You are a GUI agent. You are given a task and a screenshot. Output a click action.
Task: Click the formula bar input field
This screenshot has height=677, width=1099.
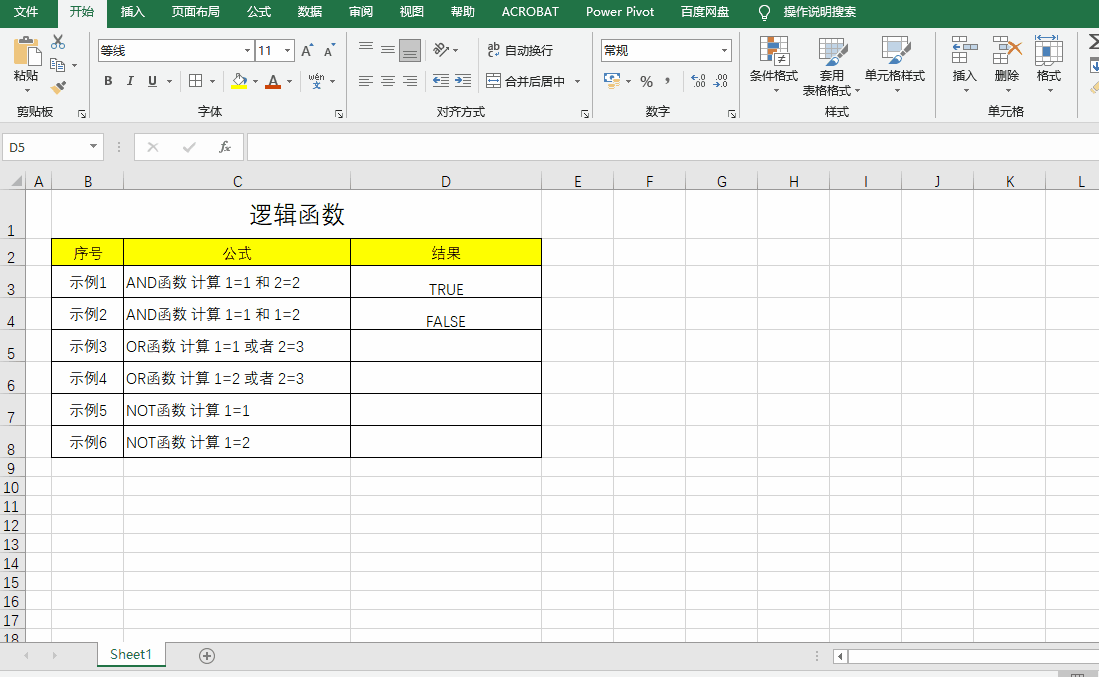(x=673, y=147)
